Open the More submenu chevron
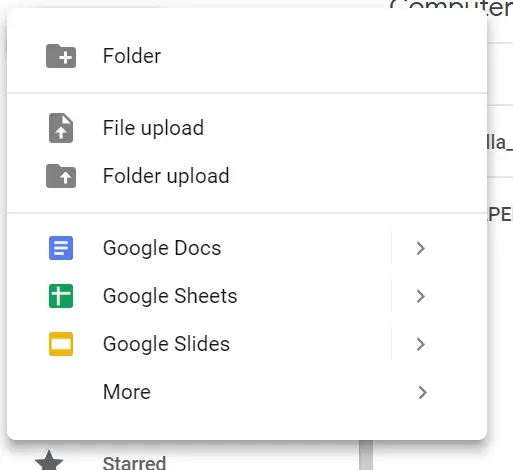This screenshot has height=470, width=513. tap(423, 392)
